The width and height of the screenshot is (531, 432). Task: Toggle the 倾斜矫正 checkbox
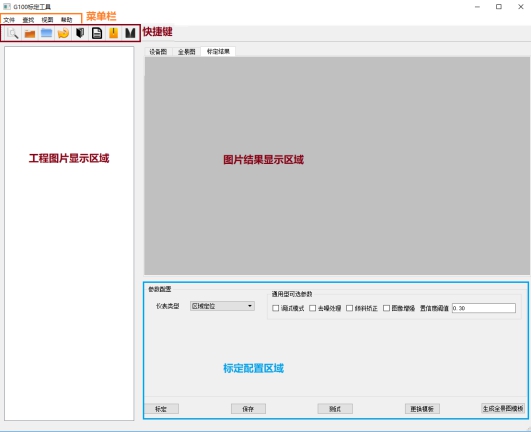pos(349,308)
